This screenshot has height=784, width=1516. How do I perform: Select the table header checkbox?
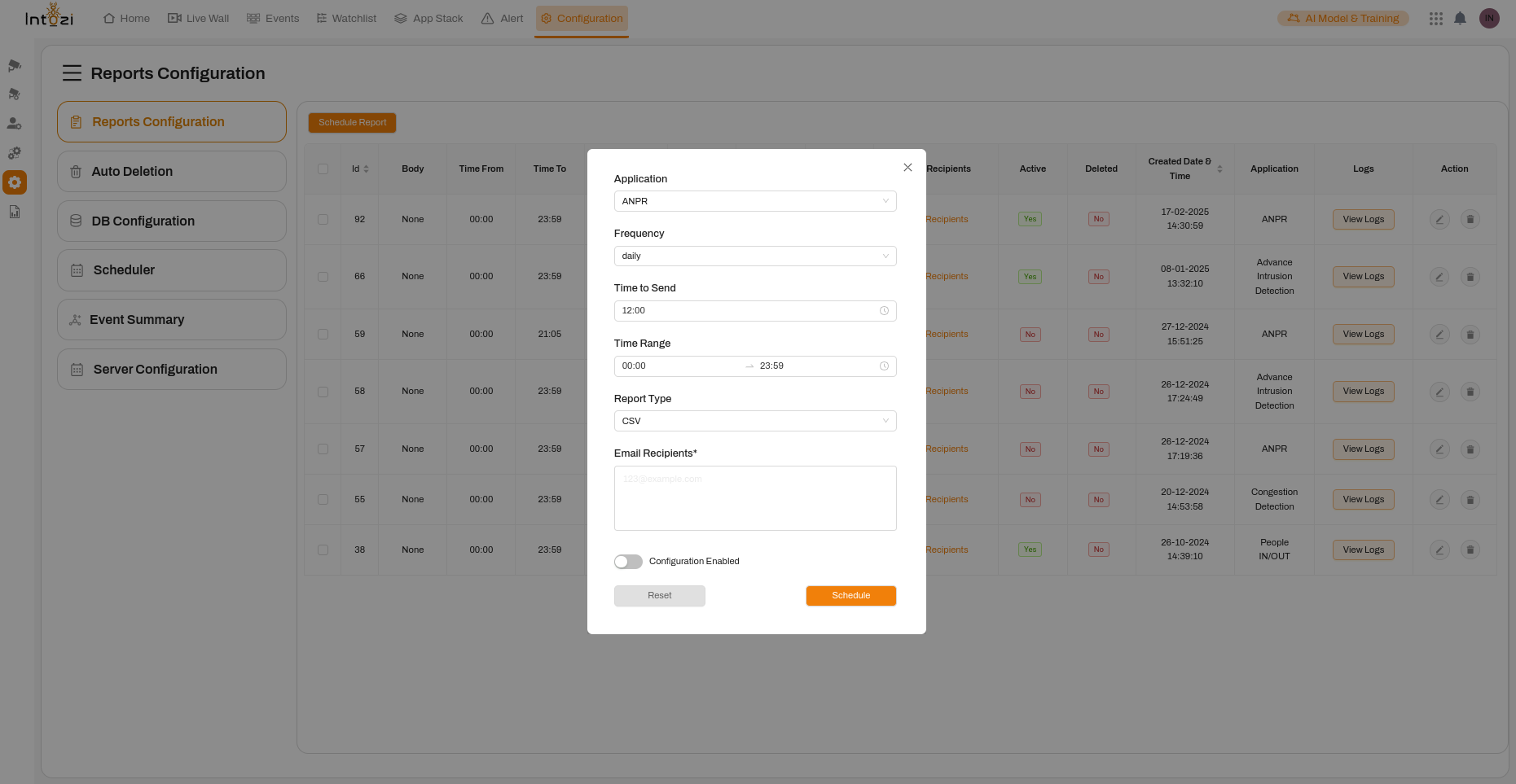click(x=322, y=169)
